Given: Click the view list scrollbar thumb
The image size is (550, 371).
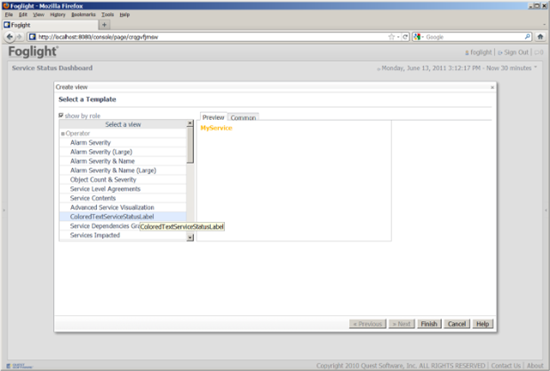Looking at the screenshot, I should click(x=190, y=145).
